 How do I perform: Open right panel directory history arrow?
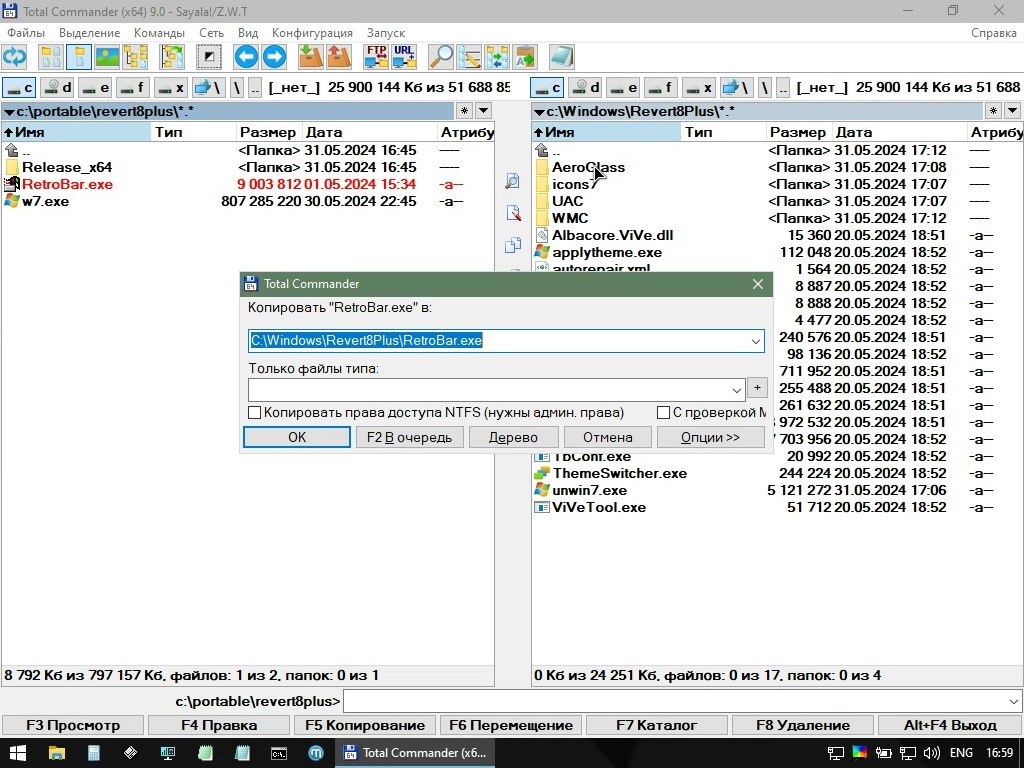pyautogui.click(x=1012, y=111)
